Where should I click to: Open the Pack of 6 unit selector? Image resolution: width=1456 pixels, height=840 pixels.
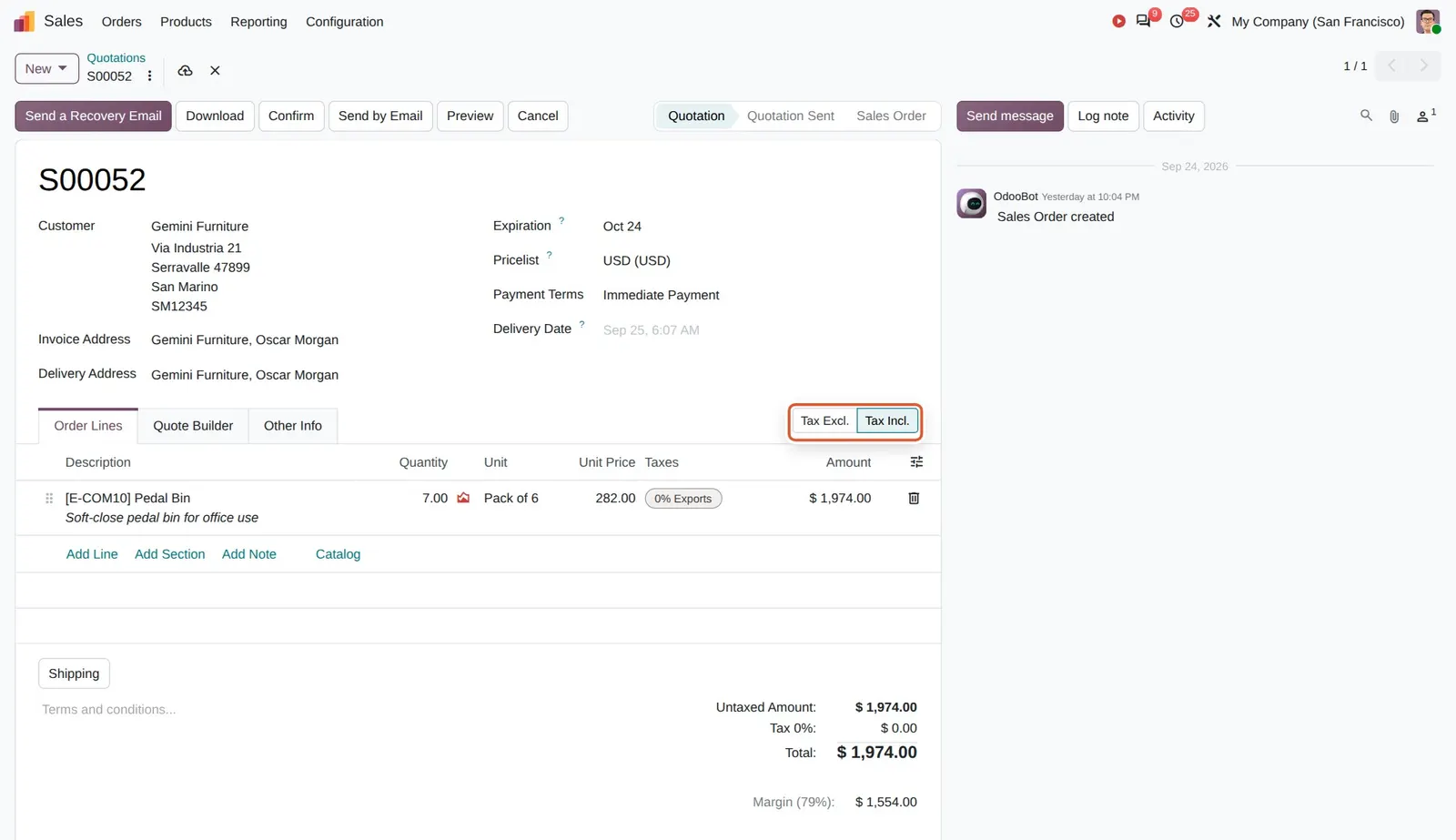coord(511,498)
